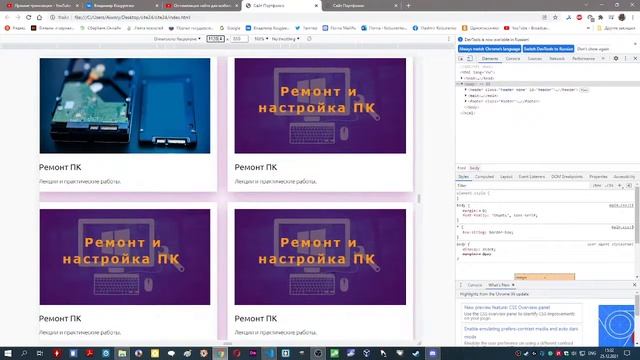This screenshot has width=640, height=360.
Task: Select the DOM Breakpoints pane tab
Action: 567,177
